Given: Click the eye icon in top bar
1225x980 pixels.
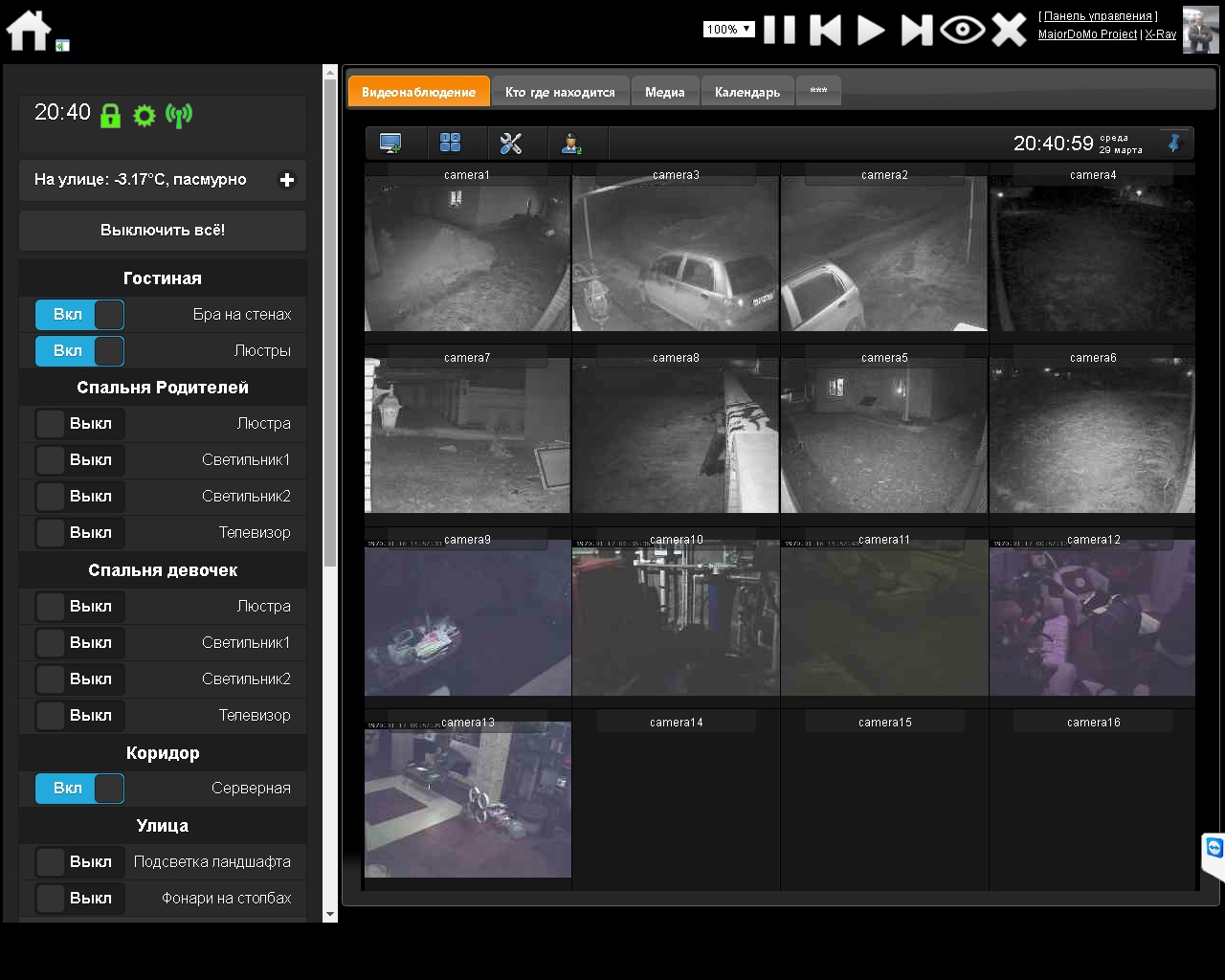Looking at the screenshot, I should point(962,30).
